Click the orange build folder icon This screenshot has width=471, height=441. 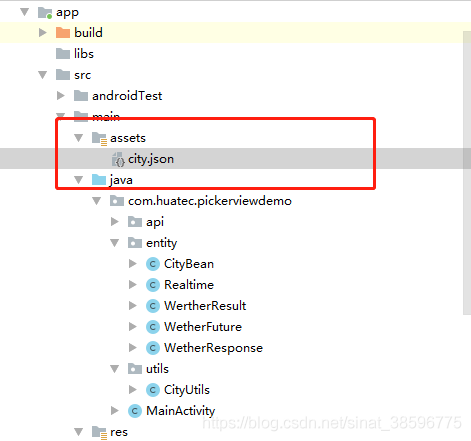(x=63, y=33)
